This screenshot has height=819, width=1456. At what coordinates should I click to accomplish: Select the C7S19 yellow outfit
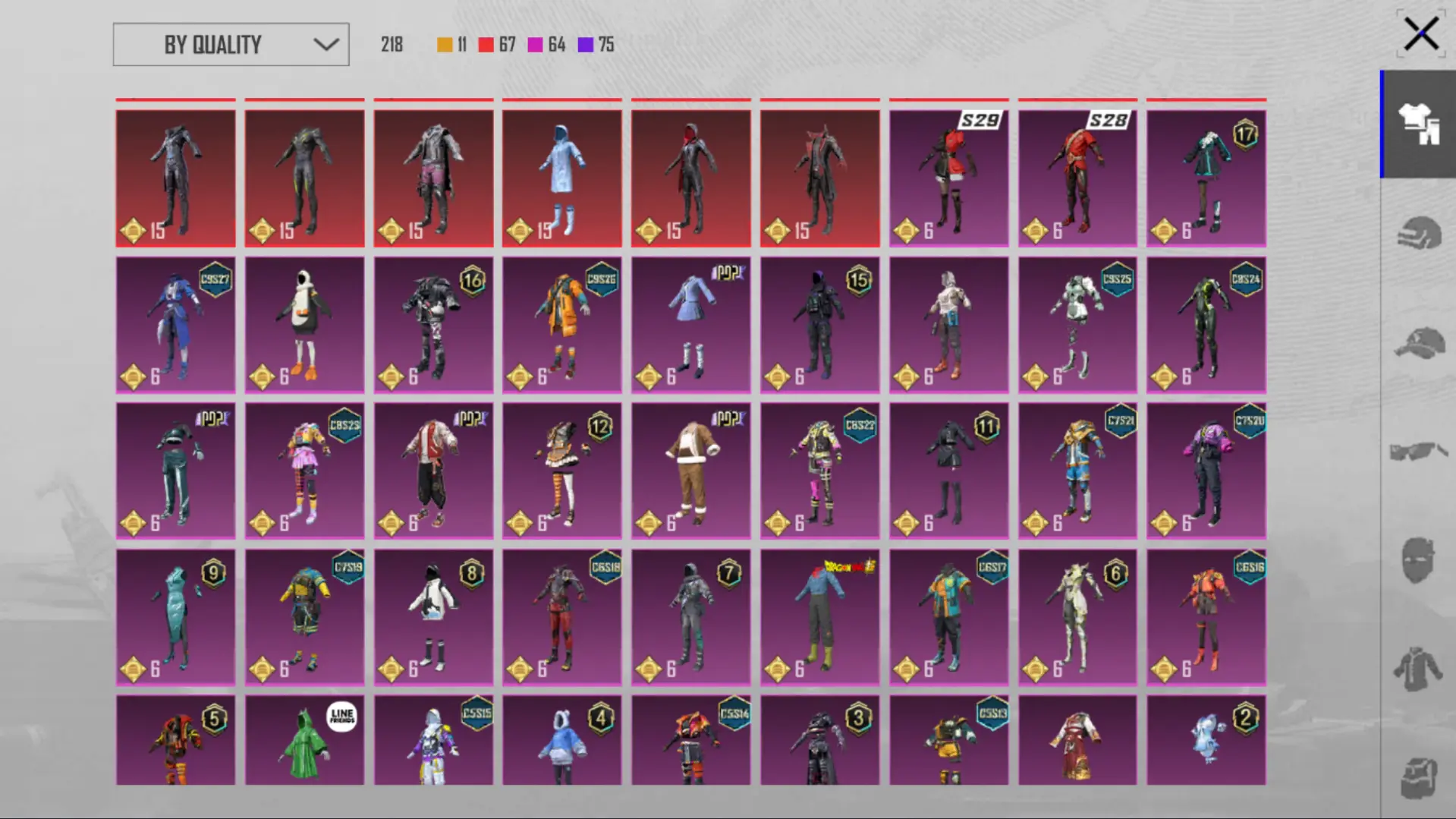tap(304, 618)
